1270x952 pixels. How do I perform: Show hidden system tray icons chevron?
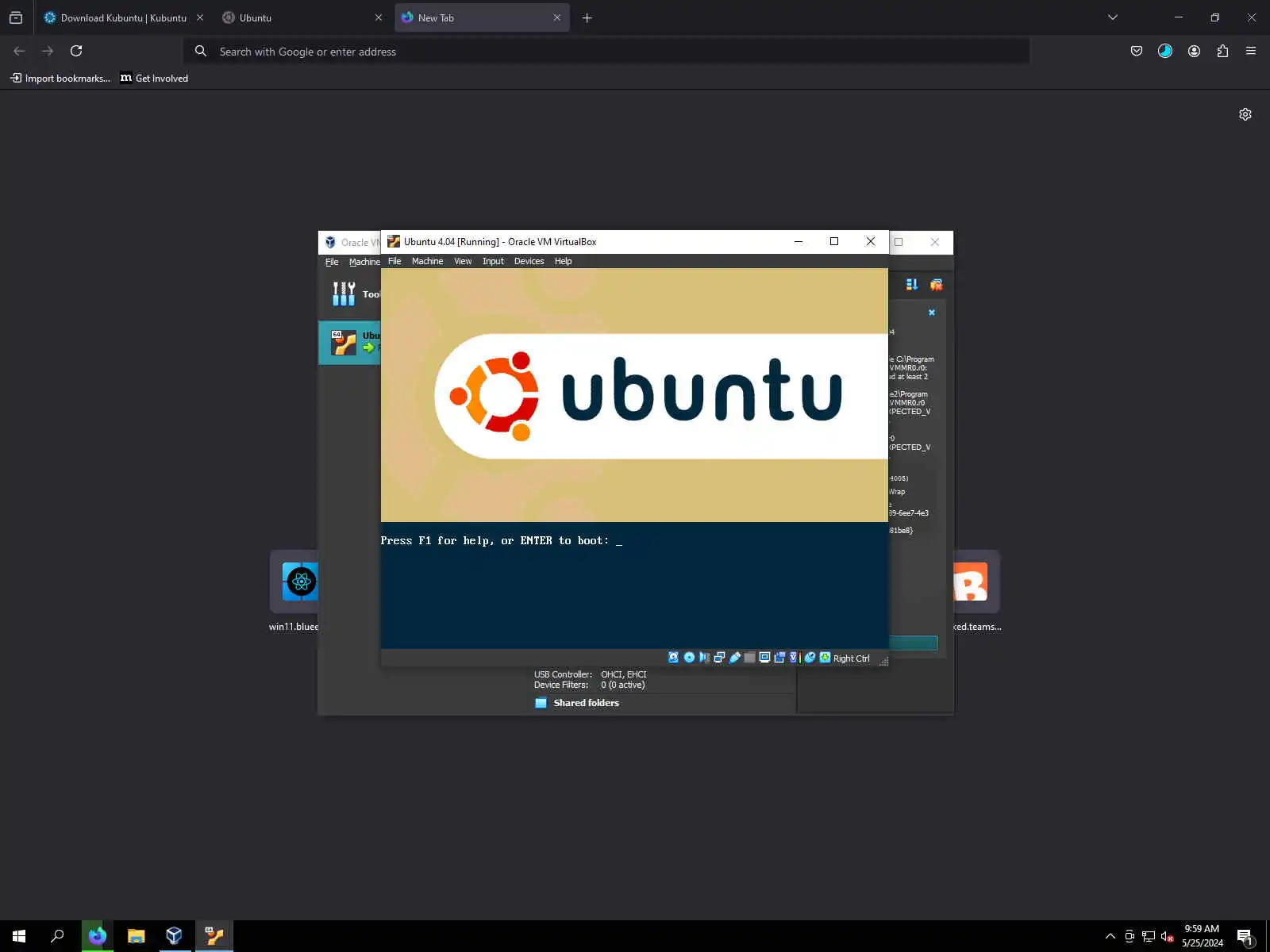[1110, 936]
